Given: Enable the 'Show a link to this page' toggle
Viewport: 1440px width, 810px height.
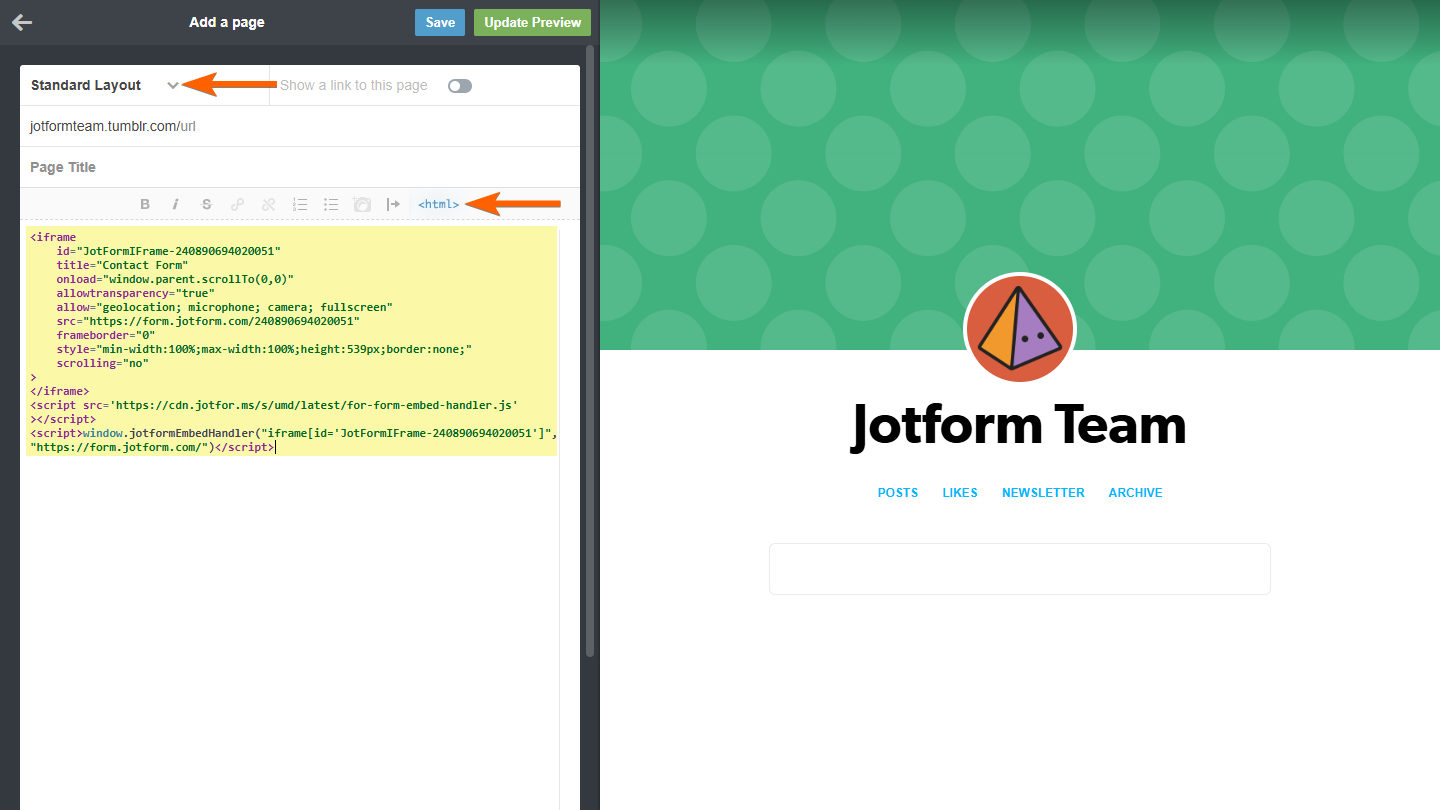Looking at the screenshot, I should pos(460,86).
